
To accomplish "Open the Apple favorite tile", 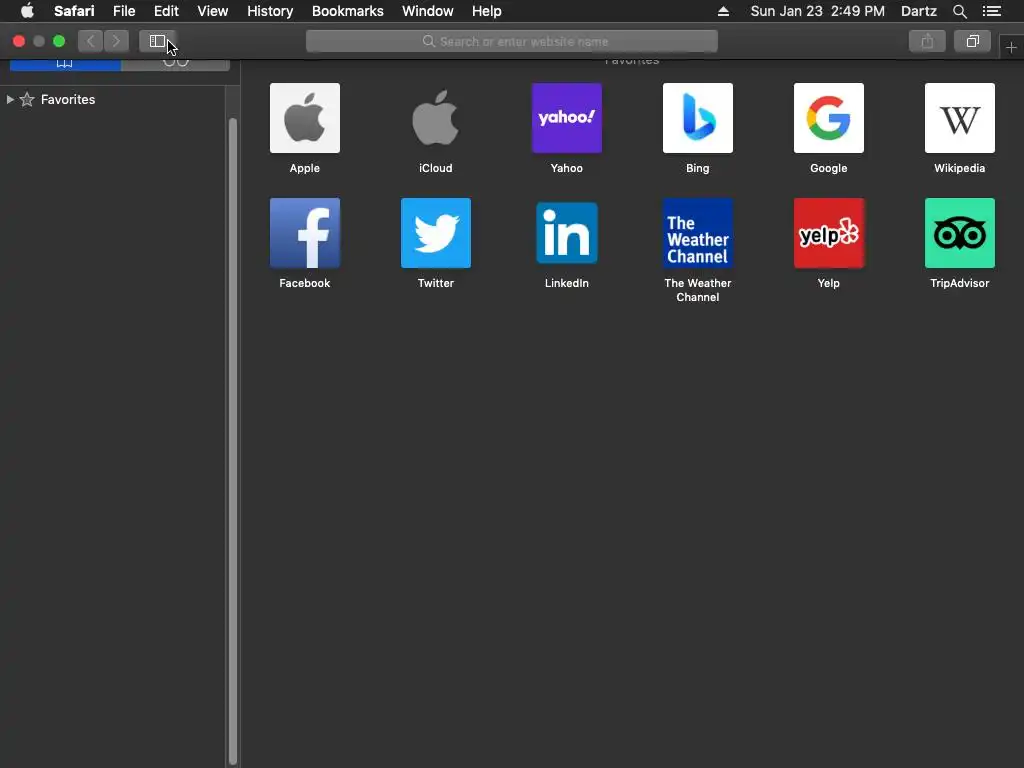I will pyautogui.click(x=304, y=118).
